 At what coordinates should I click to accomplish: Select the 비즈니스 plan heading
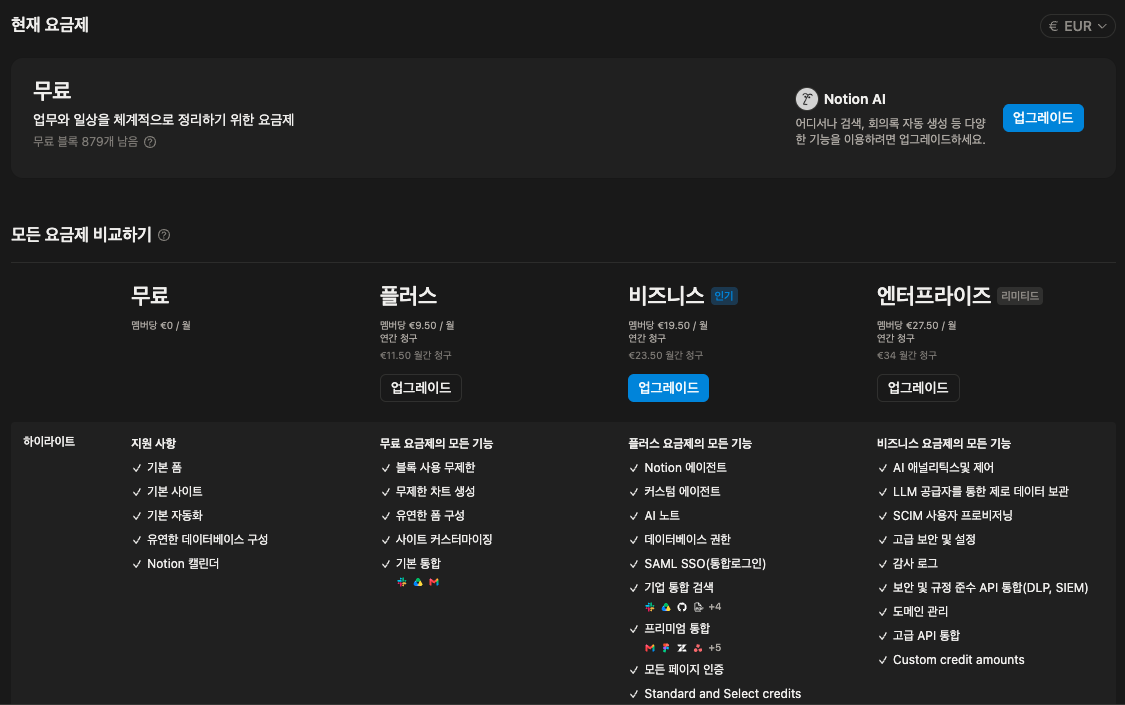[666, 295]
